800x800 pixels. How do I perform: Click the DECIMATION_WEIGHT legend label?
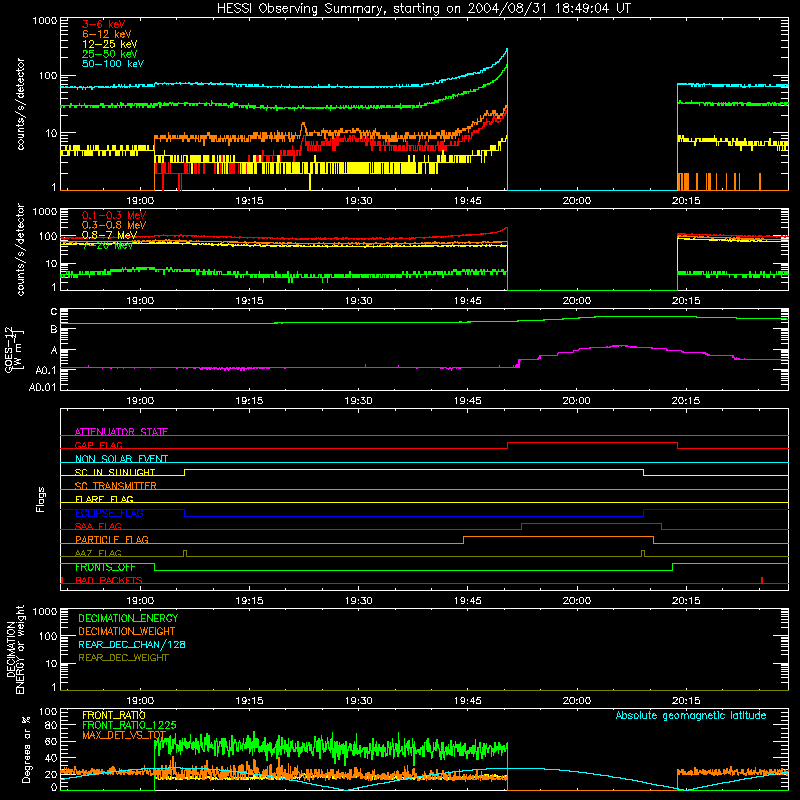click(x=127, y=631)
